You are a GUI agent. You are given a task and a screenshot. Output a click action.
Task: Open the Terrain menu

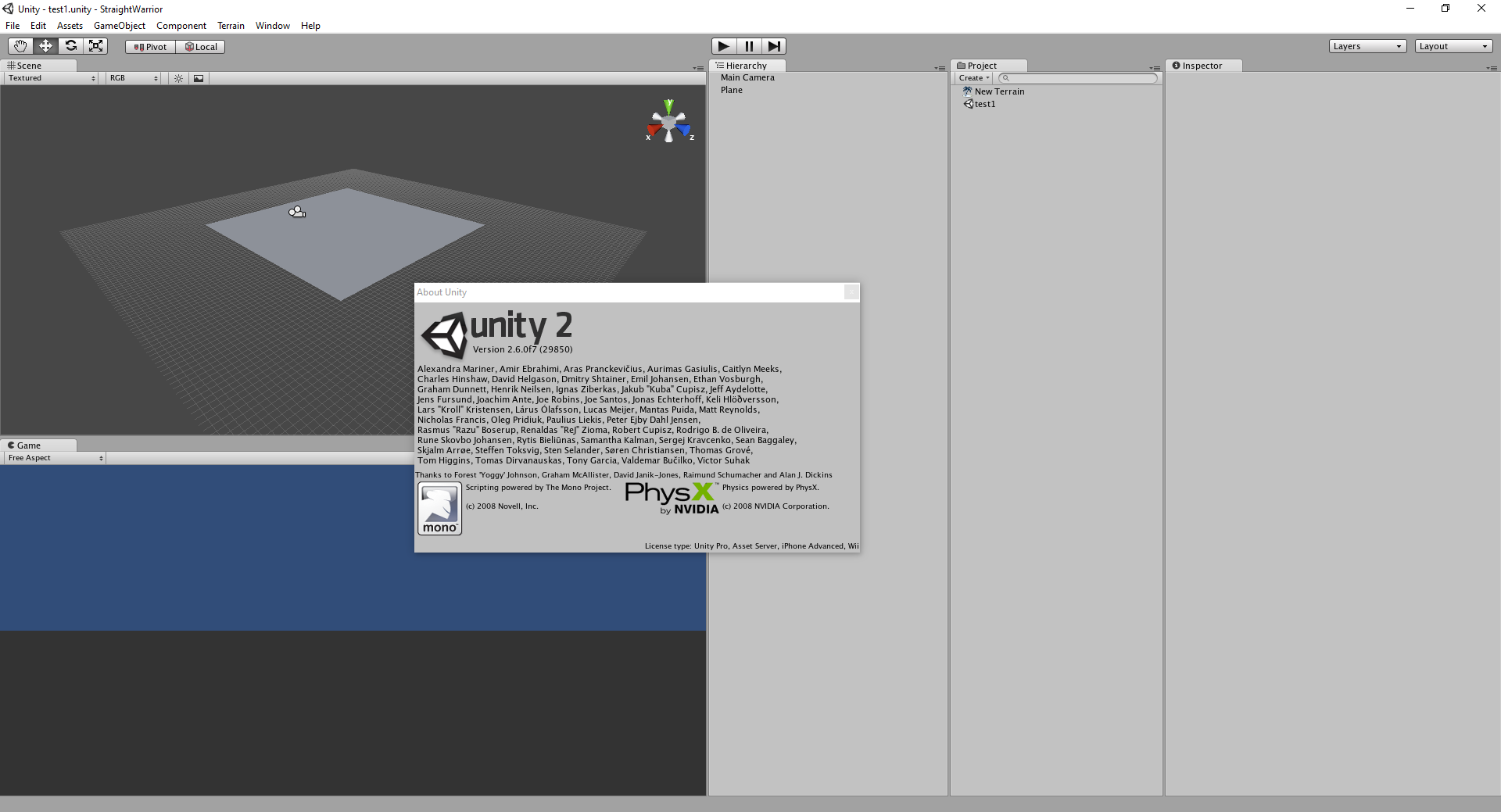pyautogui.click(x=231, y=26)
